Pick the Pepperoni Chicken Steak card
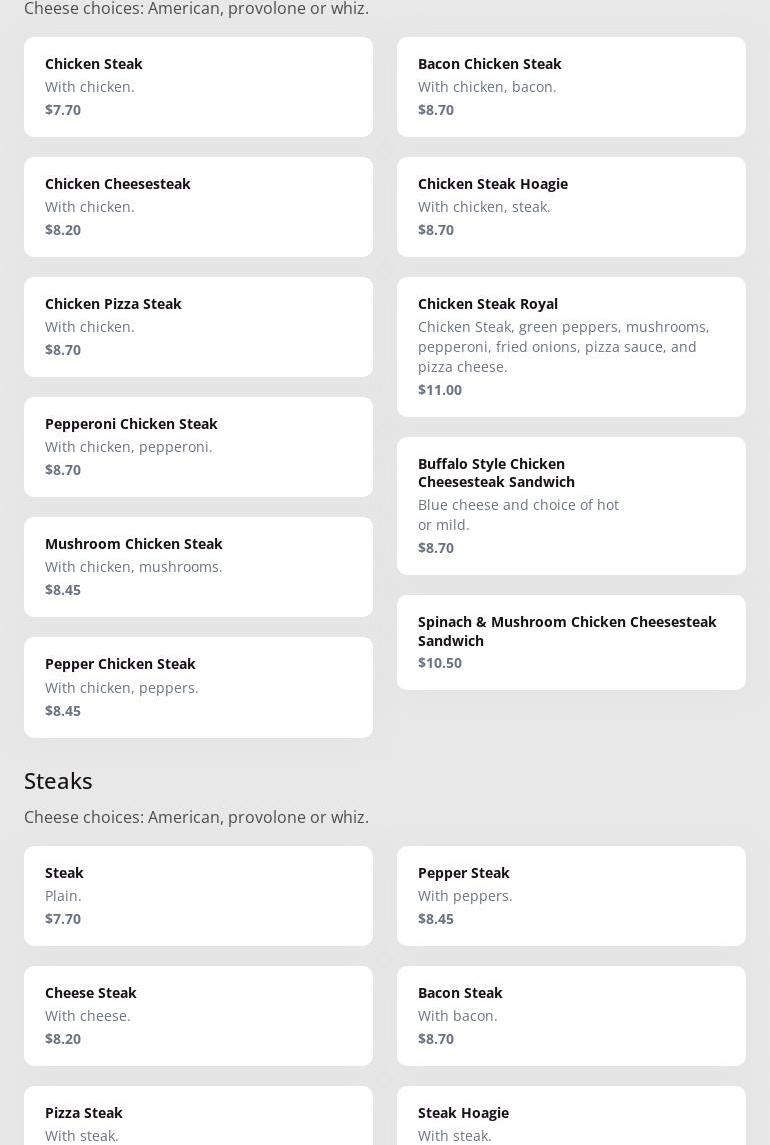Screen dimensions: 770x1145 coord(198,447)
